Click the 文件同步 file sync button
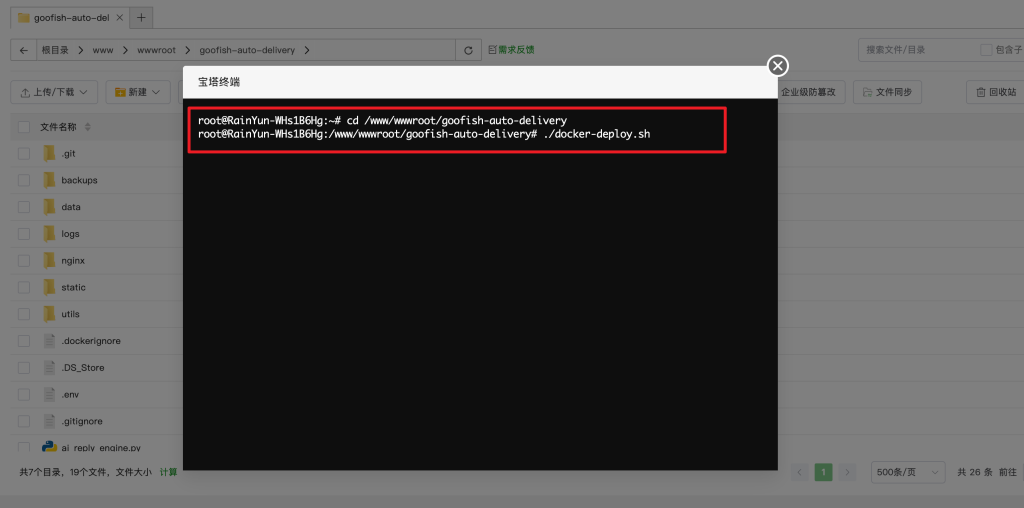 [x=887, y=92]
